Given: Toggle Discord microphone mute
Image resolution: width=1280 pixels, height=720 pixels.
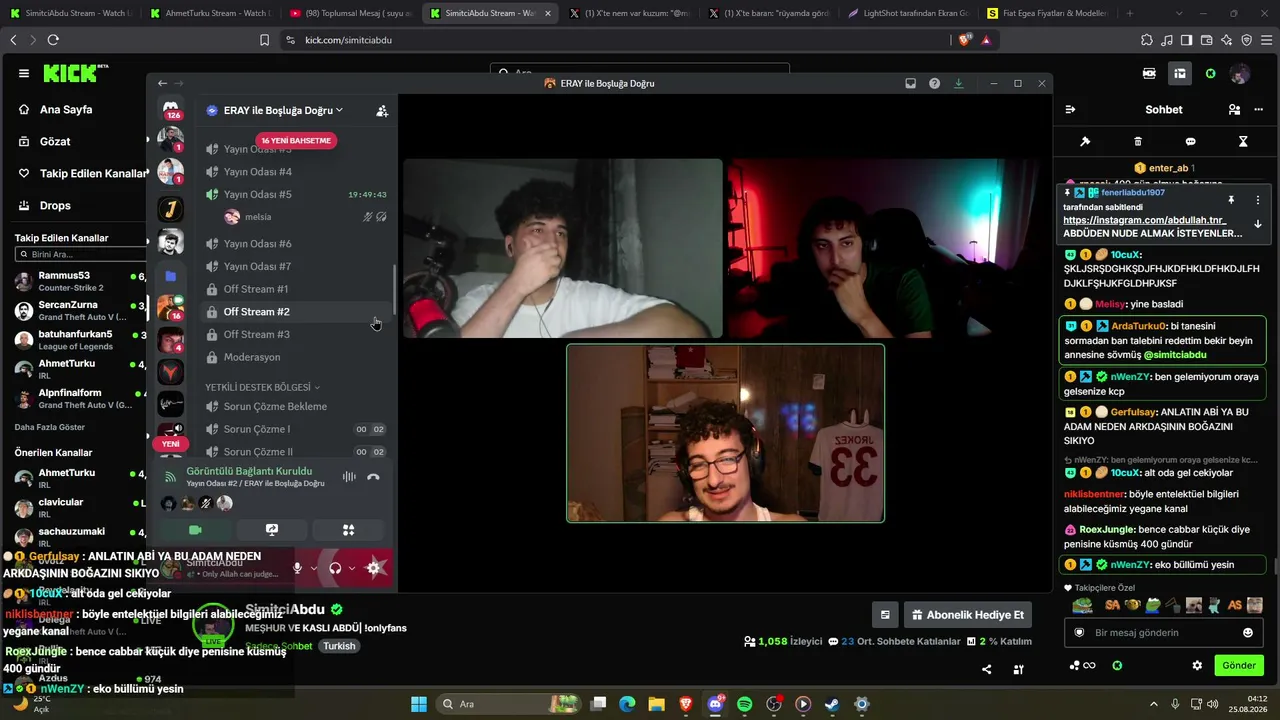Looking at the screenshot, I should pyautogui.click(x=297, y=568).
